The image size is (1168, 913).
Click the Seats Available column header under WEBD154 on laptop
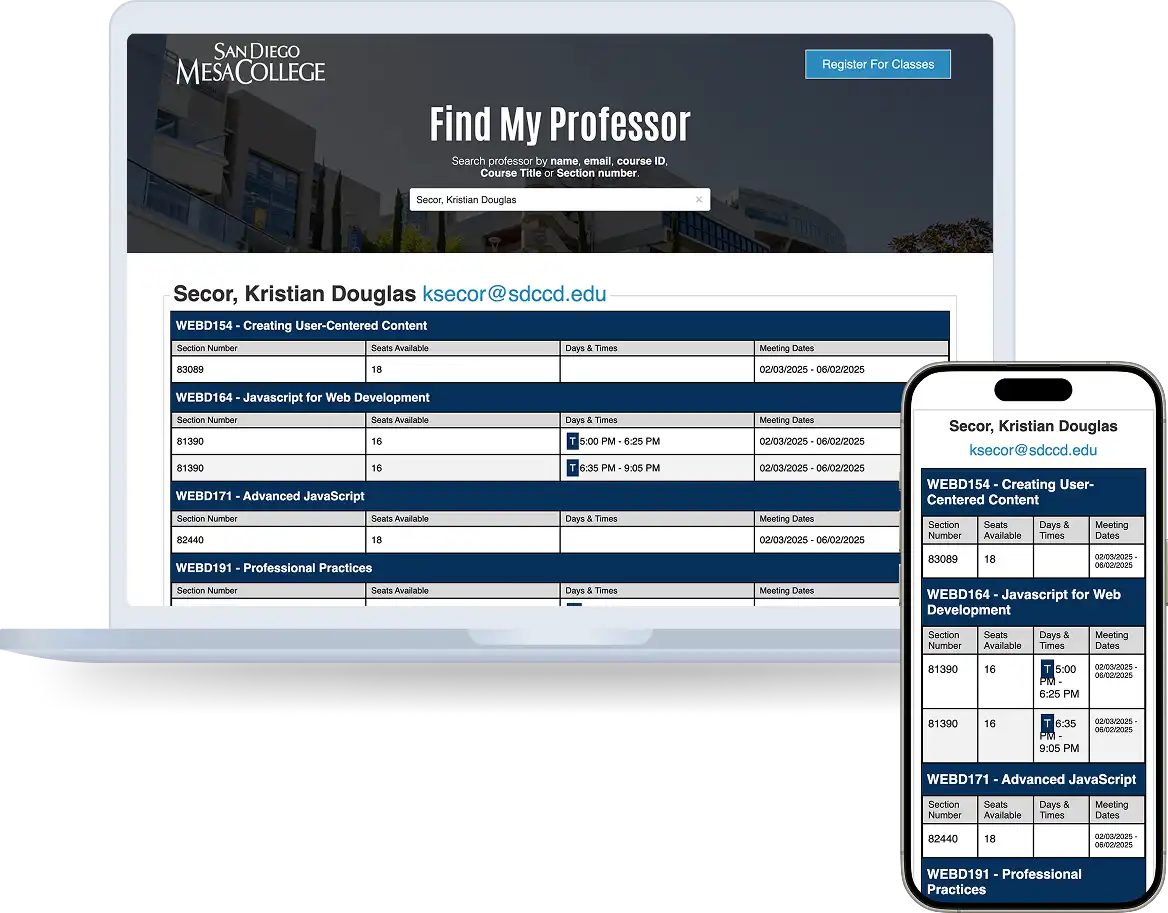[x=463, y=348]
